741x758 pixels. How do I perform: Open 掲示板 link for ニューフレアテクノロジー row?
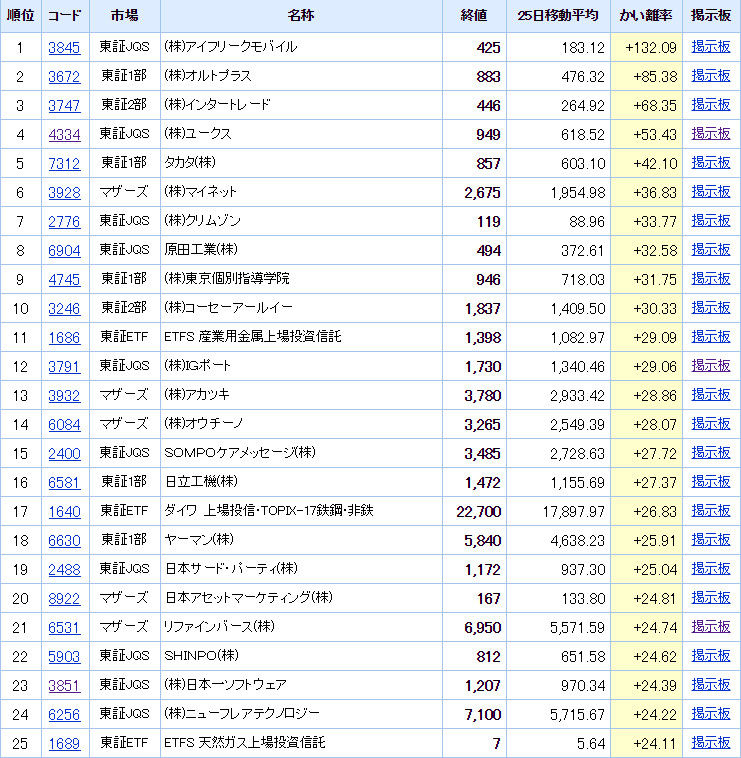pos(711,714)
